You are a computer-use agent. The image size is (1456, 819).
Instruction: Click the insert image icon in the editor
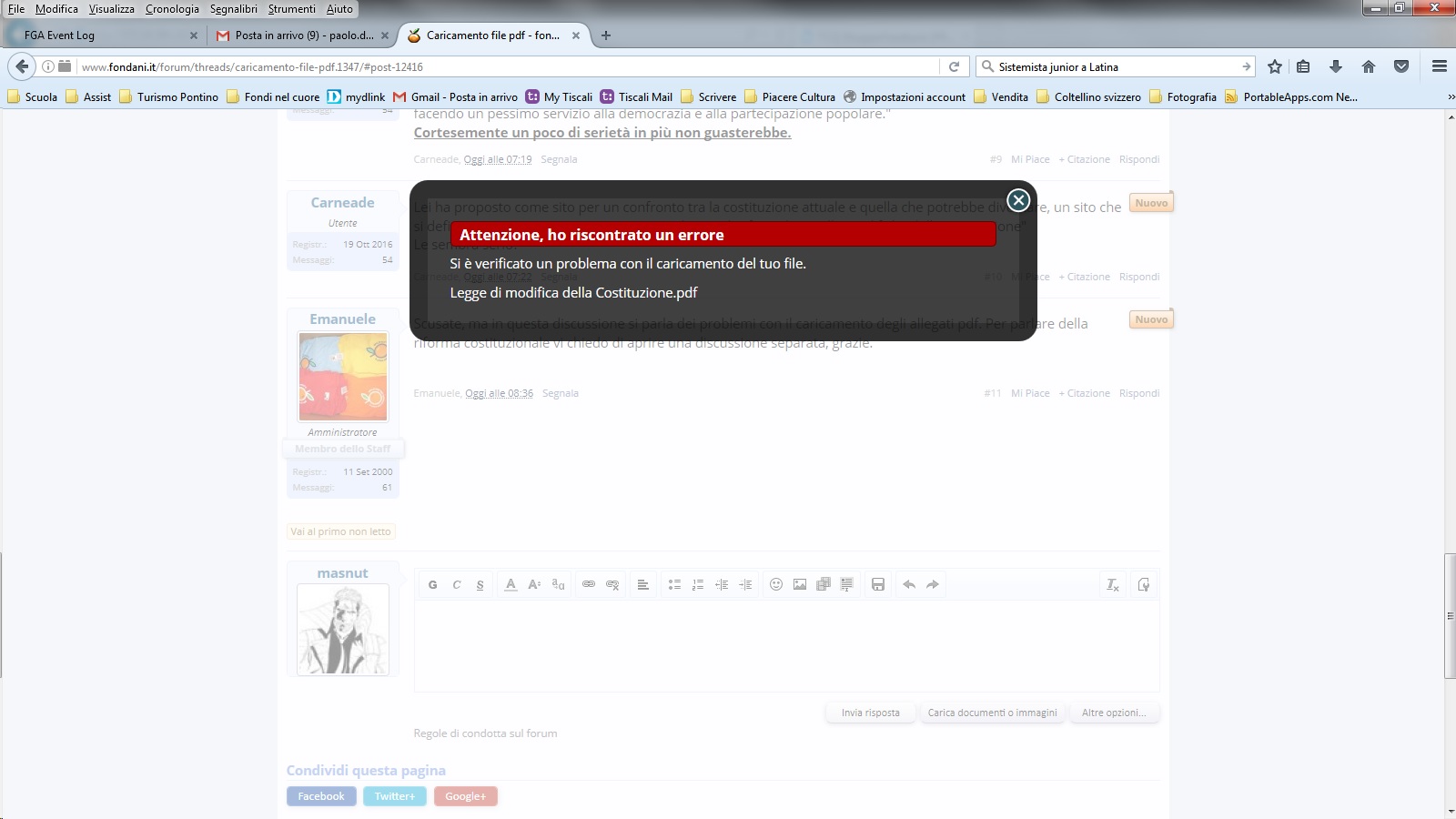(x=800, y=585)
